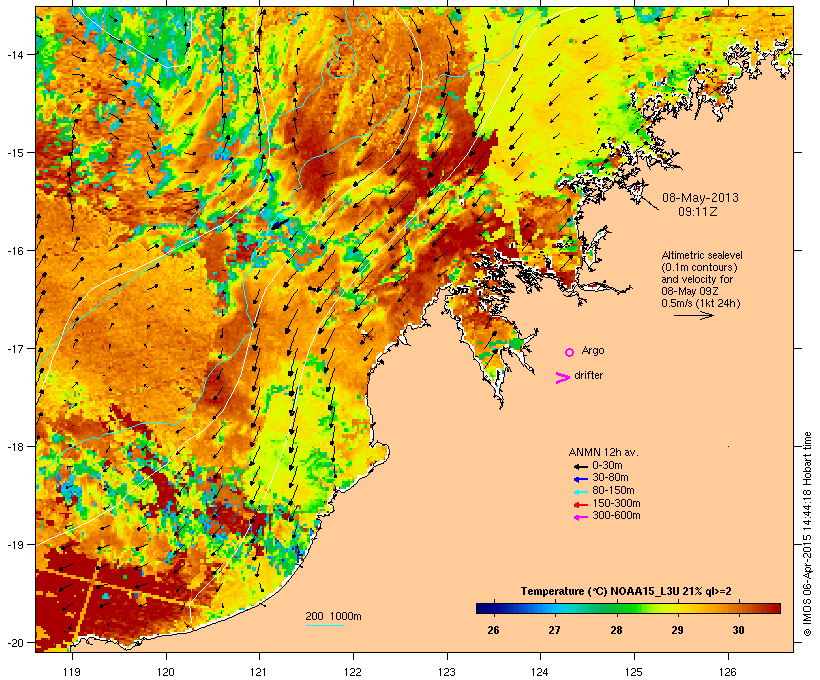
Task: Click the latitude axis label -19
Action: [15, 545]
